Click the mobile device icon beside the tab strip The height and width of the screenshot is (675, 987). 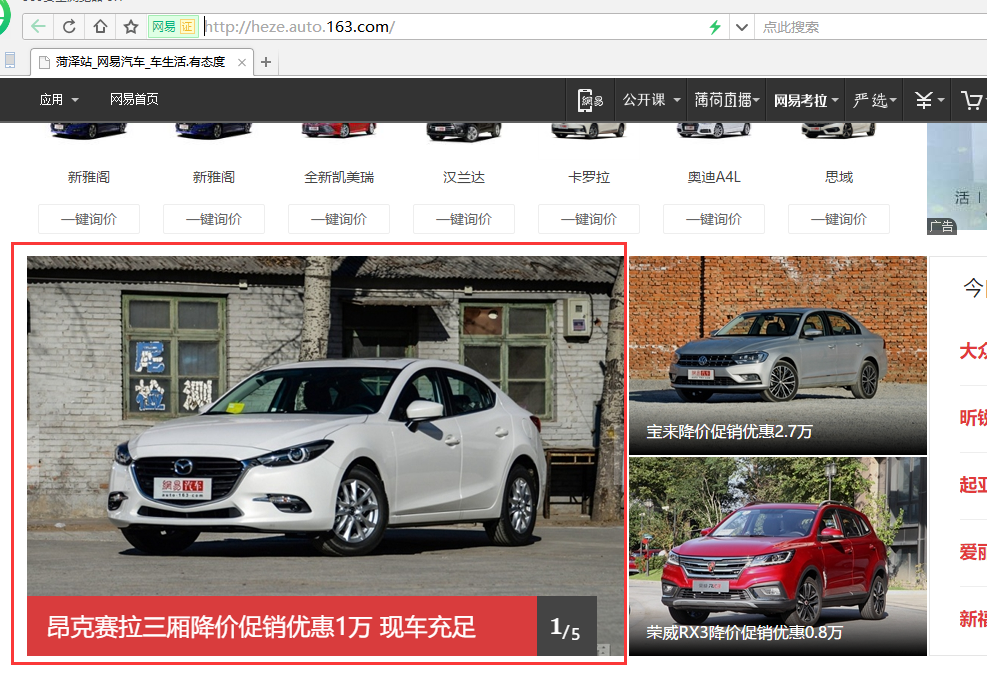(10, 60)
